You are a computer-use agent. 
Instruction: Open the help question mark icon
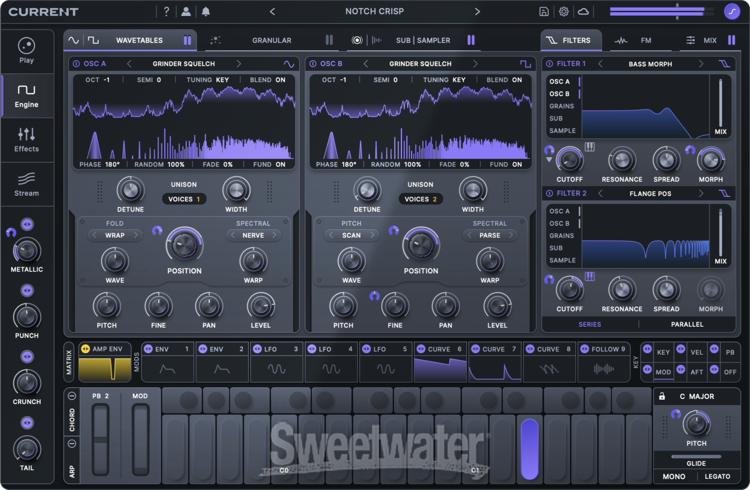(x=166, y=11)
